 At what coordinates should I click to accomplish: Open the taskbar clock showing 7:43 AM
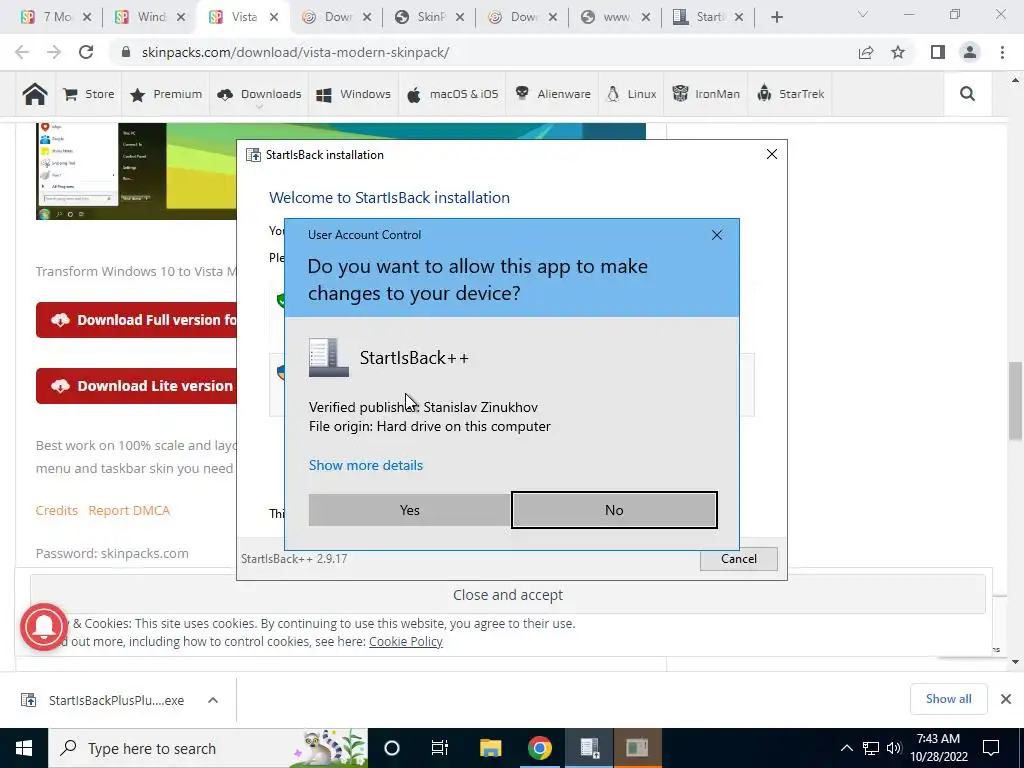click(938, 748)
